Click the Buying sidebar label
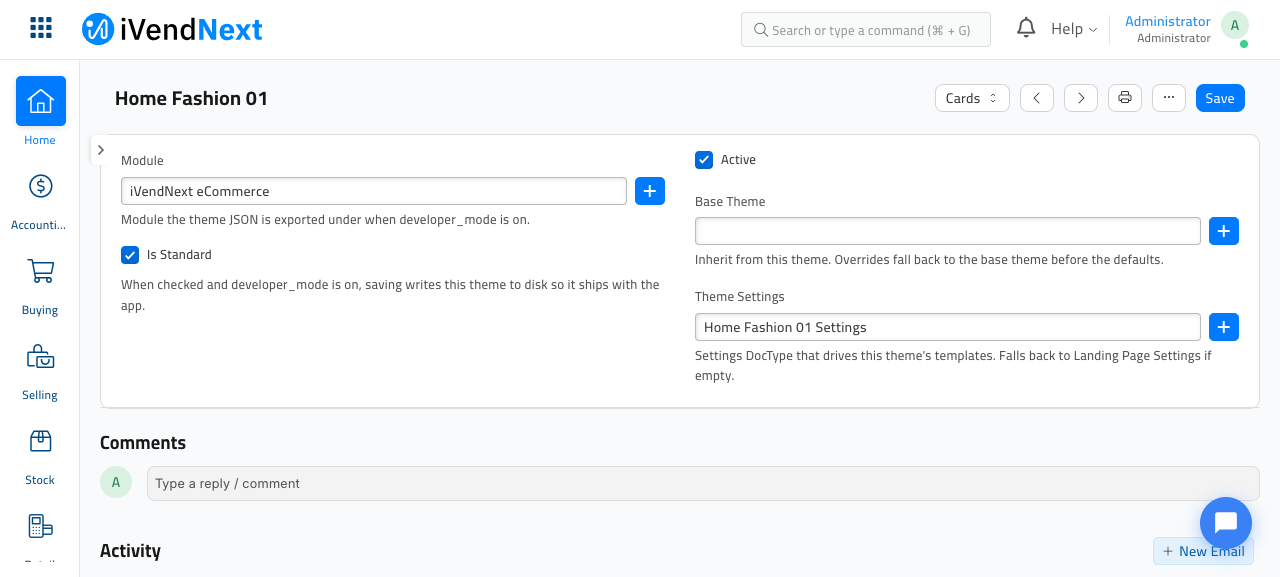This screenshot has width=1280, height=577. point(40,310)
